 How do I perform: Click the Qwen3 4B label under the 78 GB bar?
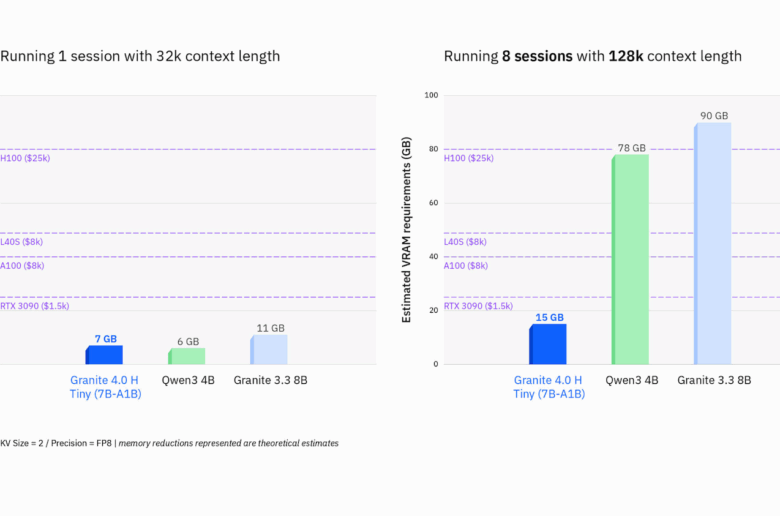pos(632,380)
